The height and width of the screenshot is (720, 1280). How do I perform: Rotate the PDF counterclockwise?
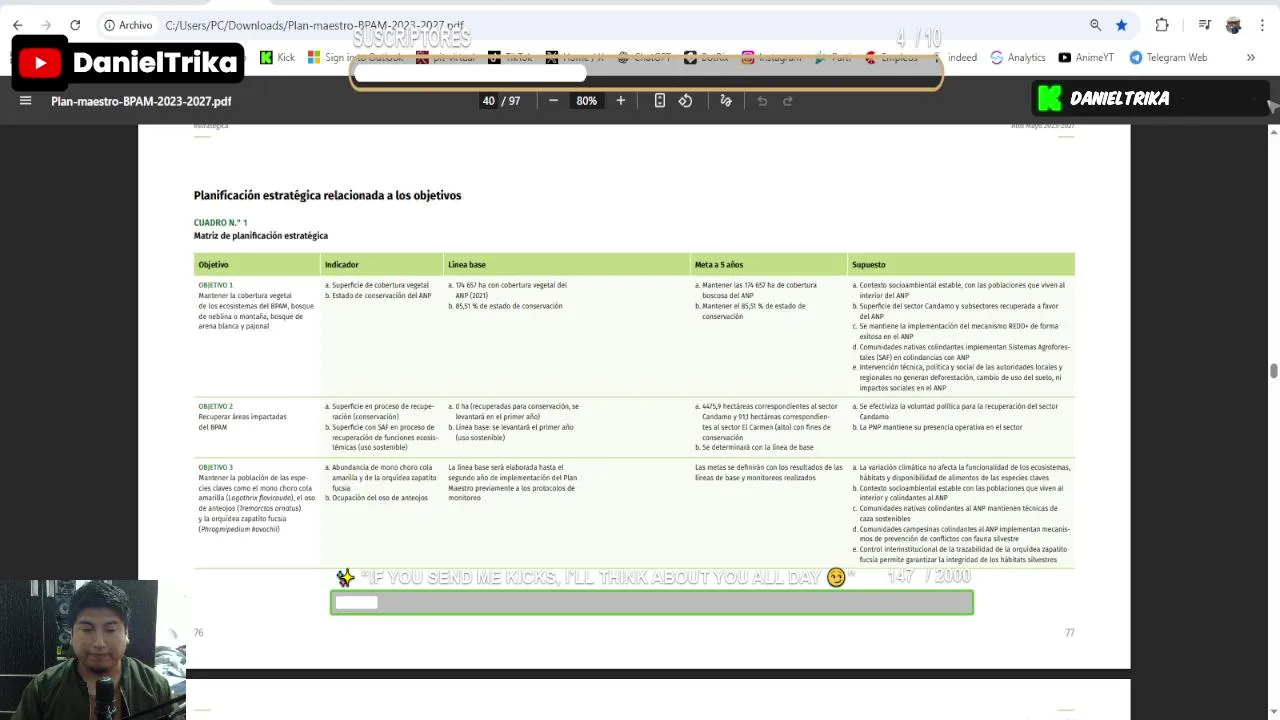click(685, 100)
